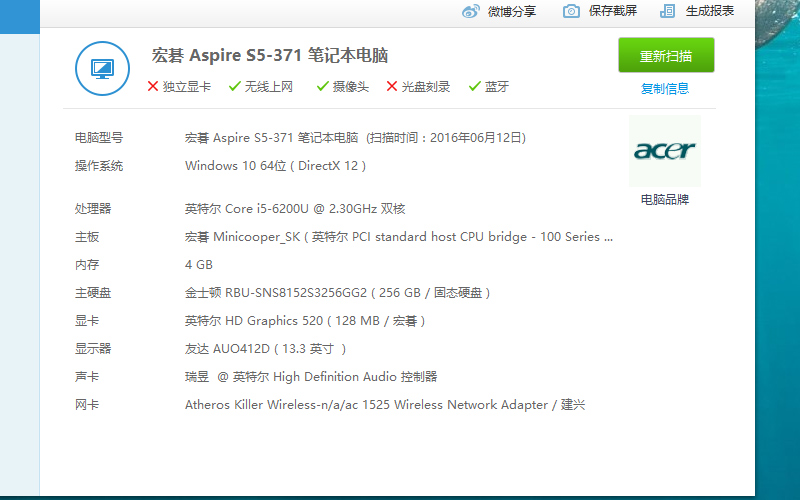Click 生成报表 to generate a report
The height and width of the screenshot is (500, 800).
(710, 11)
